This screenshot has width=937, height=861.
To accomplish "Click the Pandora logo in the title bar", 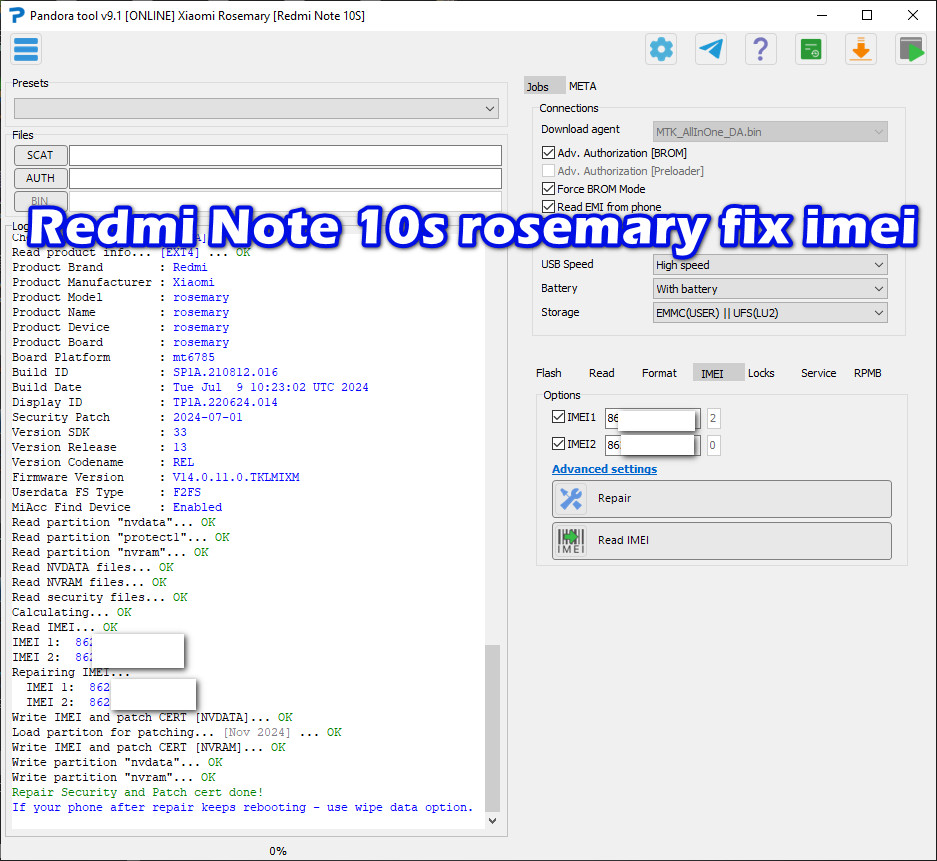I will point(16,15).
